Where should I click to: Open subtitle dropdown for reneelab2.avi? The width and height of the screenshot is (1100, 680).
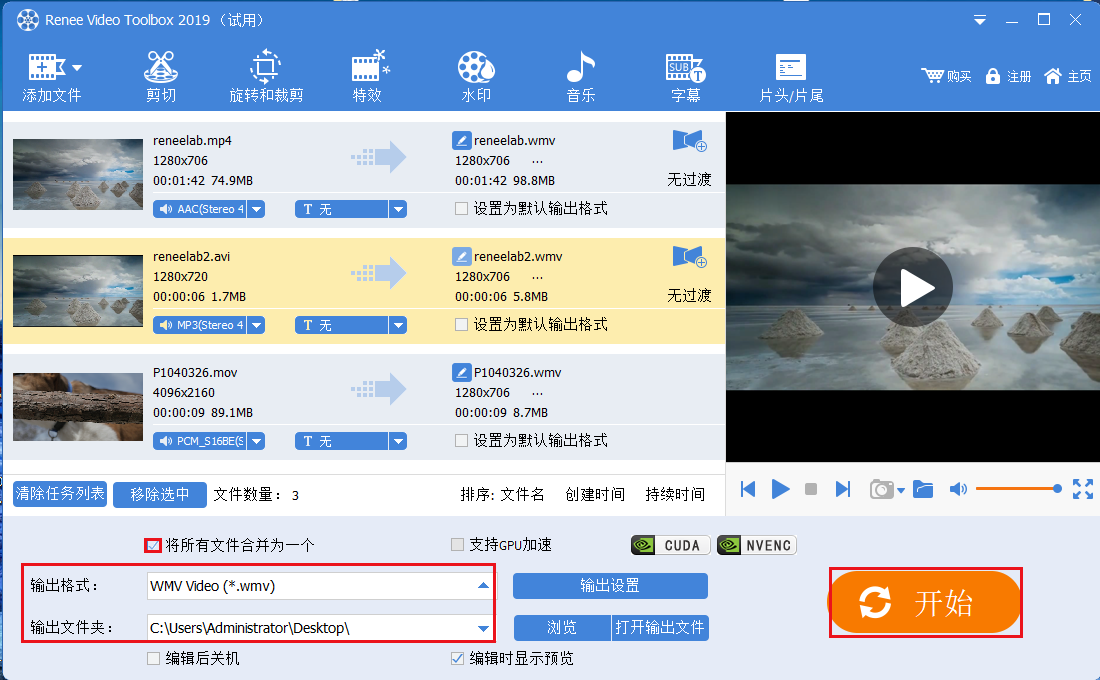[x=398, y=325]
